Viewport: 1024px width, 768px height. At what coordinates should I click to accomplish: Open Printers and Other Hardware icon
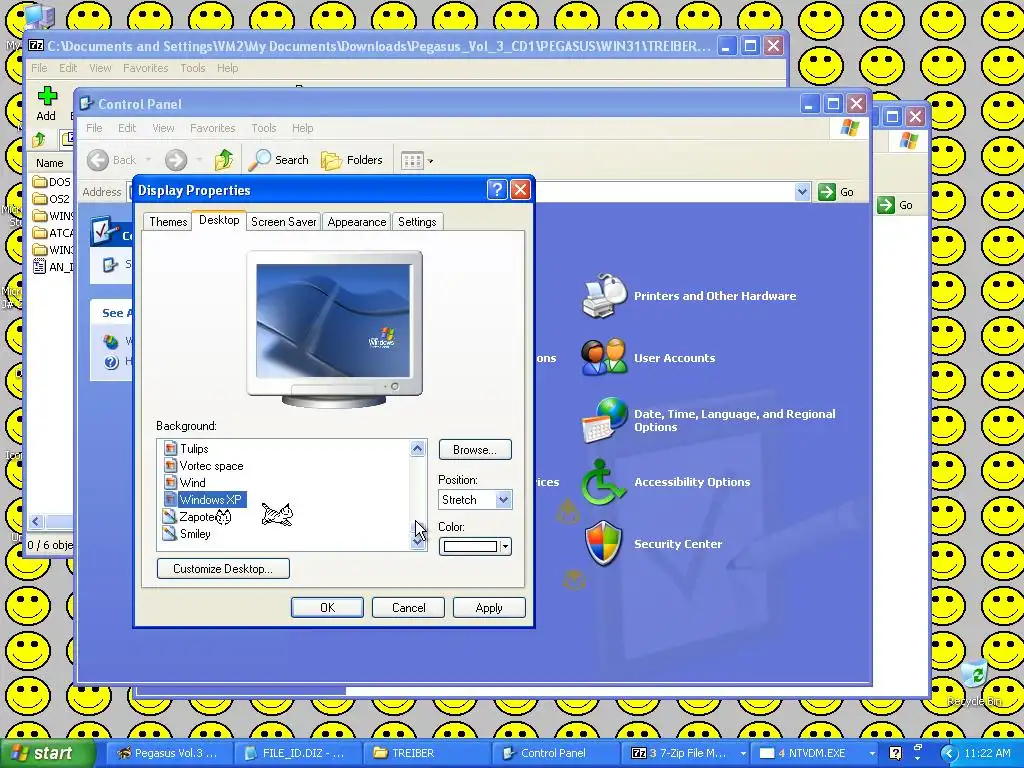coord(604,296)
